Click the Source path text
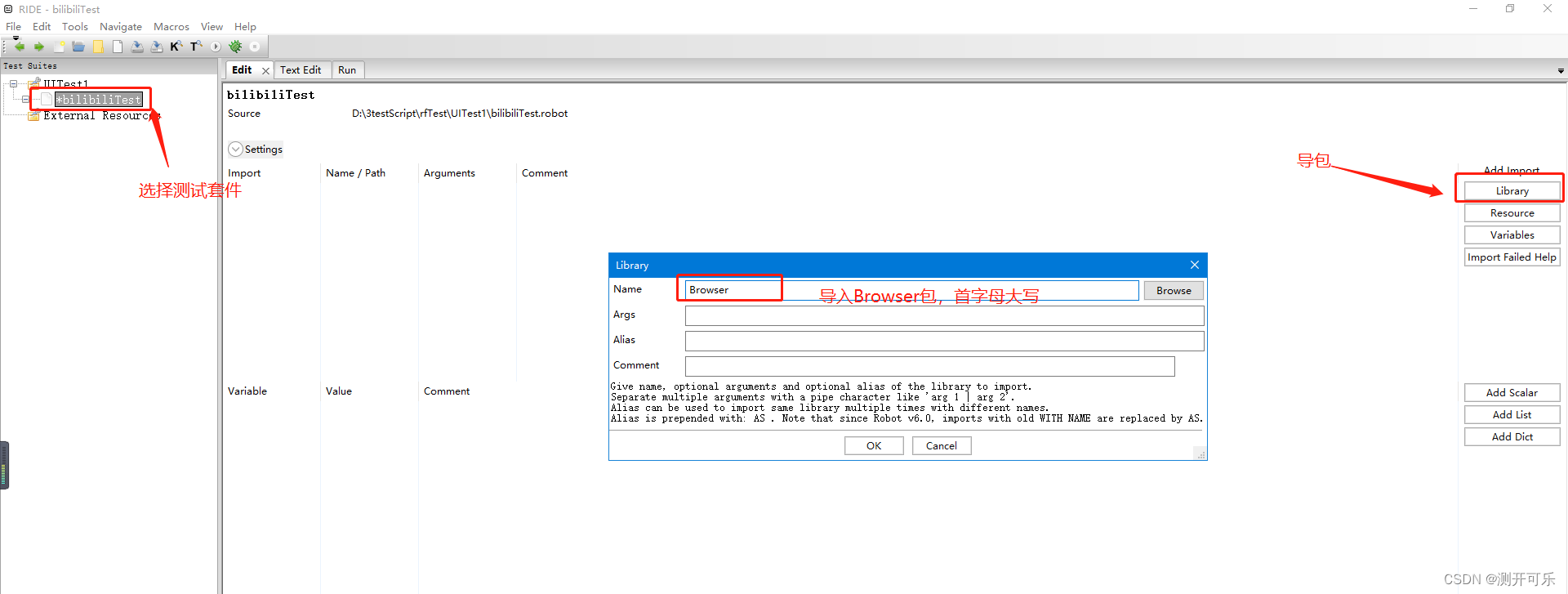Screen dimensions: 1568x594 click(460, 114)
